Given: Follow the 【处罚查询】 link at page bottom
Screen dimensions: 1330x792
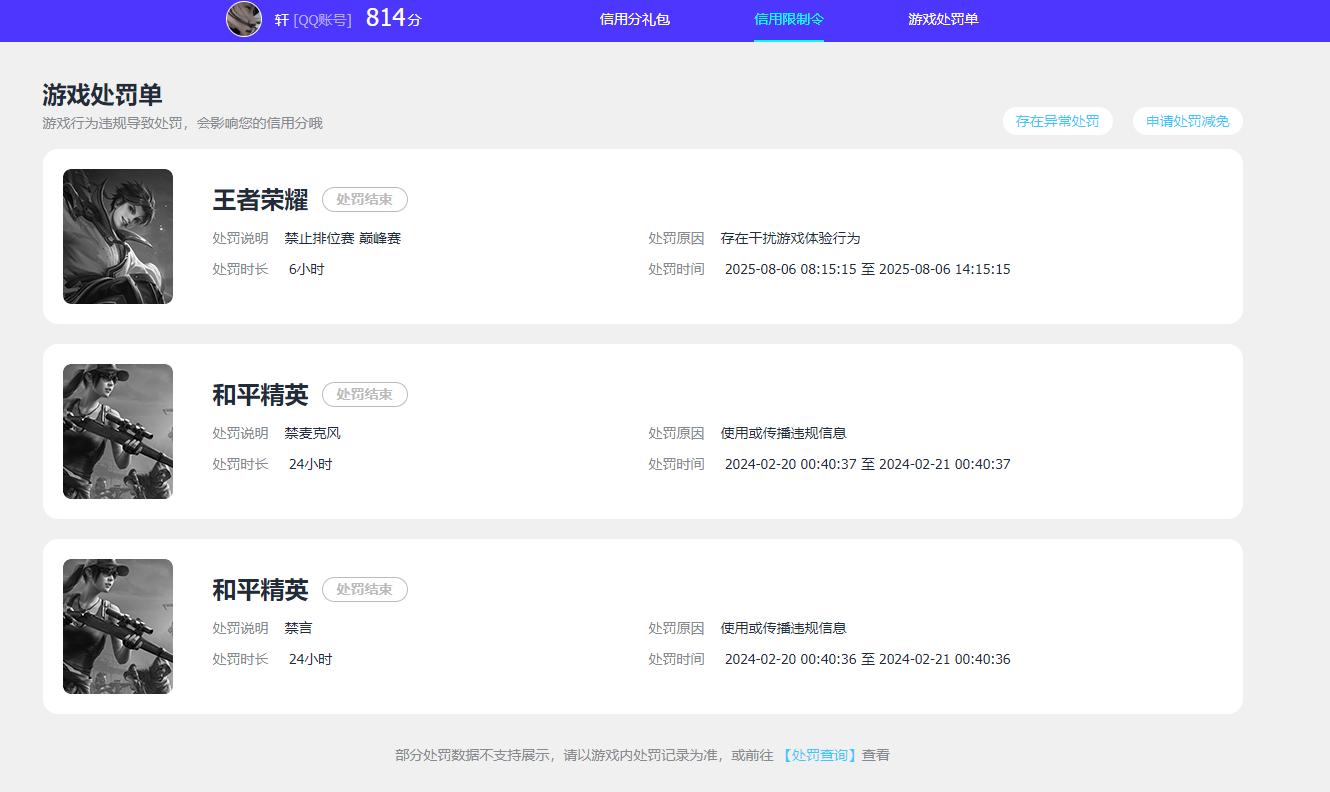Looking at the screenshot, I should click(820, 755).
